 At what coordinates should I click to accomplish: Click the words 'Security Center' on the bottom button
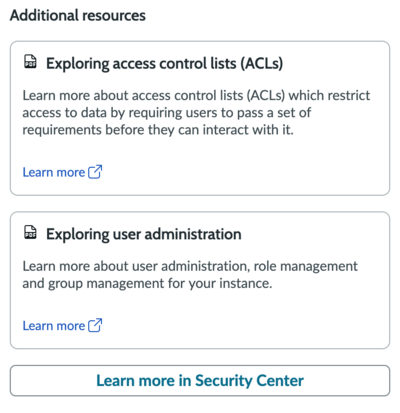pos(249,381)
